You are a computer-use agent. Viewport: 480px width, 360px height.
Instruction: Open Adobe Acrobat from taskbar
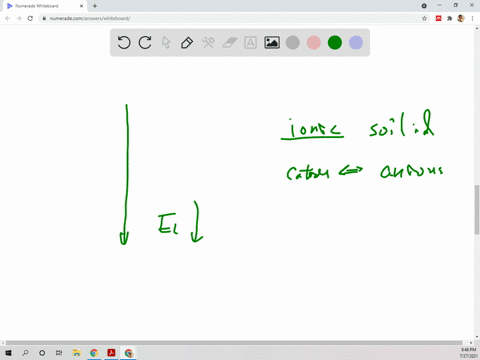point(111,353)
